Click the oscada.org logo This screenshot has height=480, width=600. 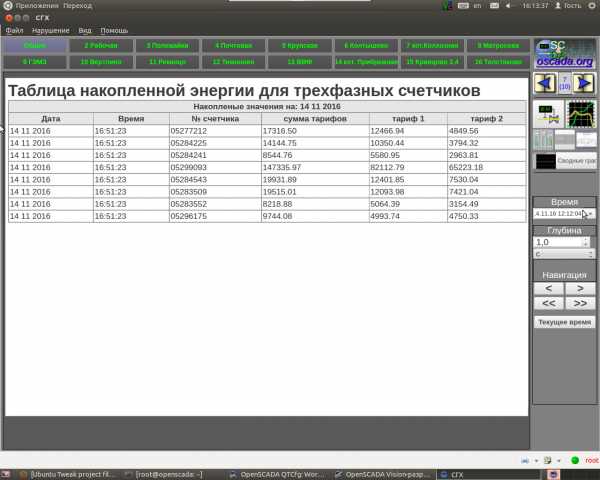[x=563, y=53]
